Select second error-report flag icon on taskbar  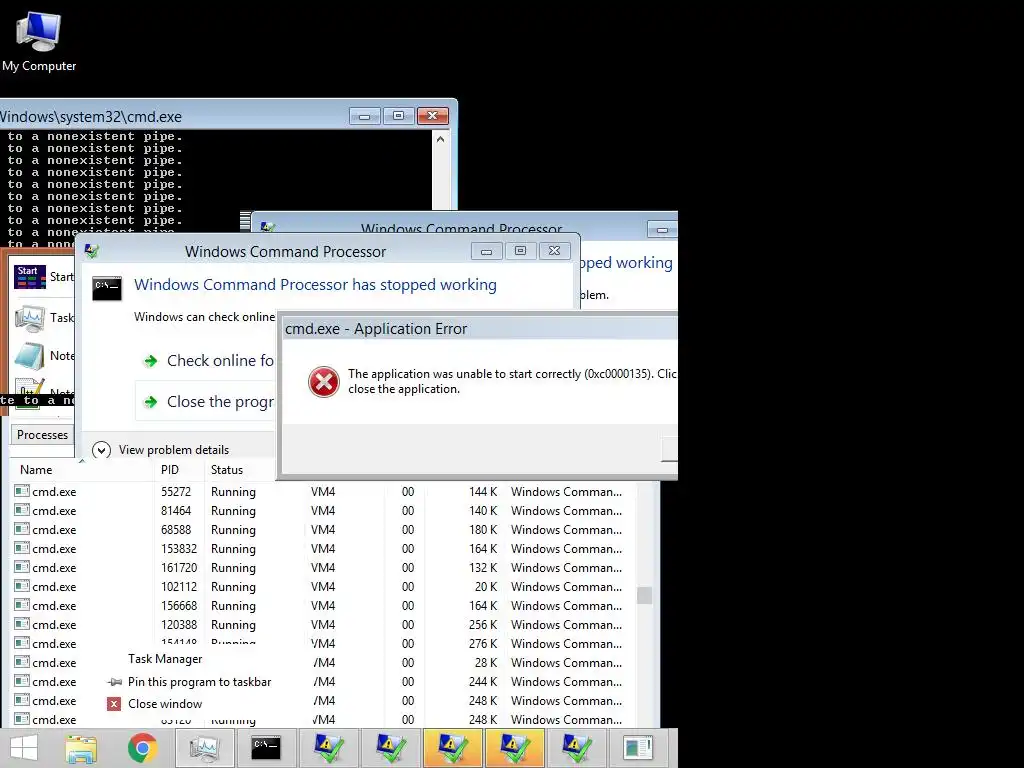pos(390,748)
